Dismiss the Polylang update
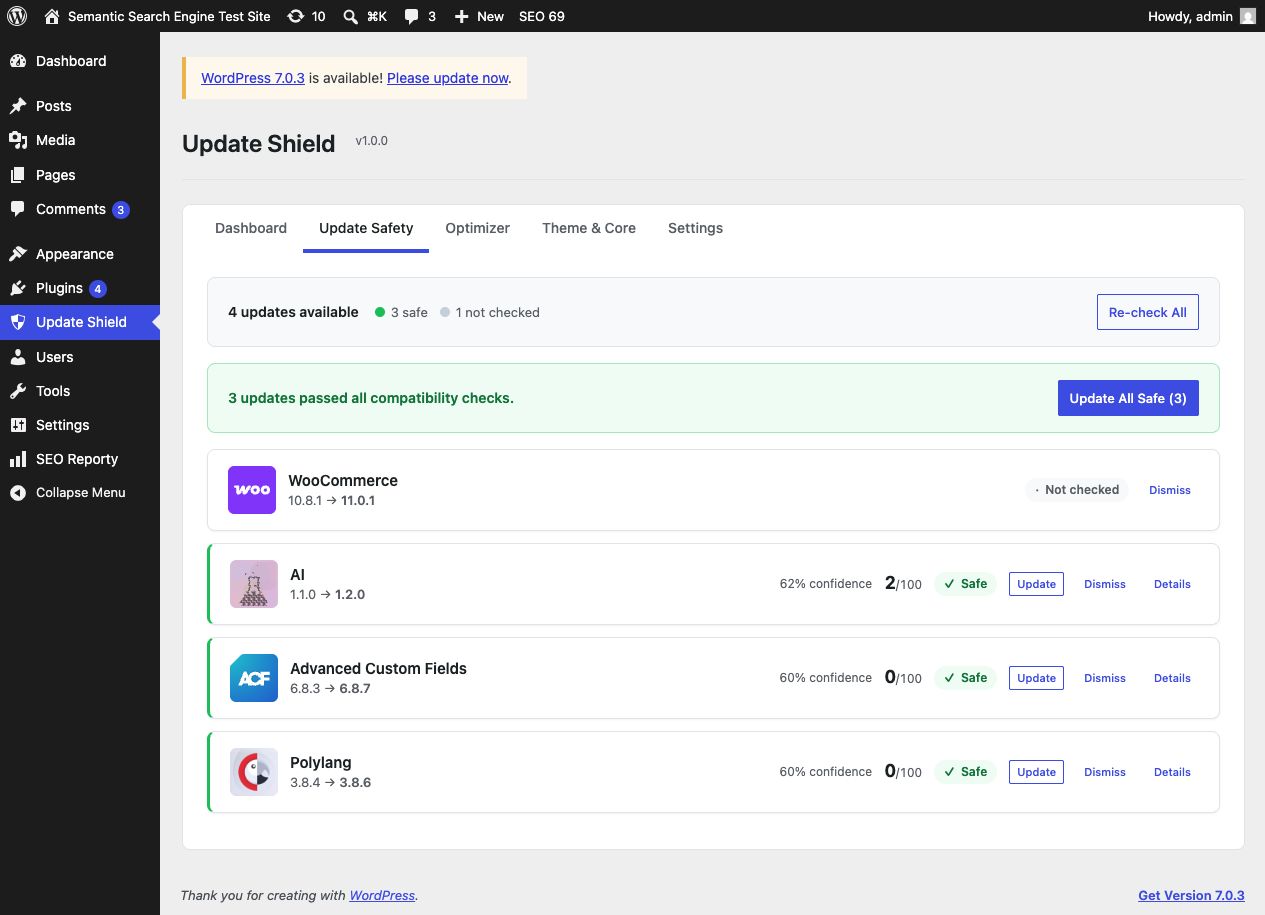This screenshot has width=1265, height=915. [1105, 772]
